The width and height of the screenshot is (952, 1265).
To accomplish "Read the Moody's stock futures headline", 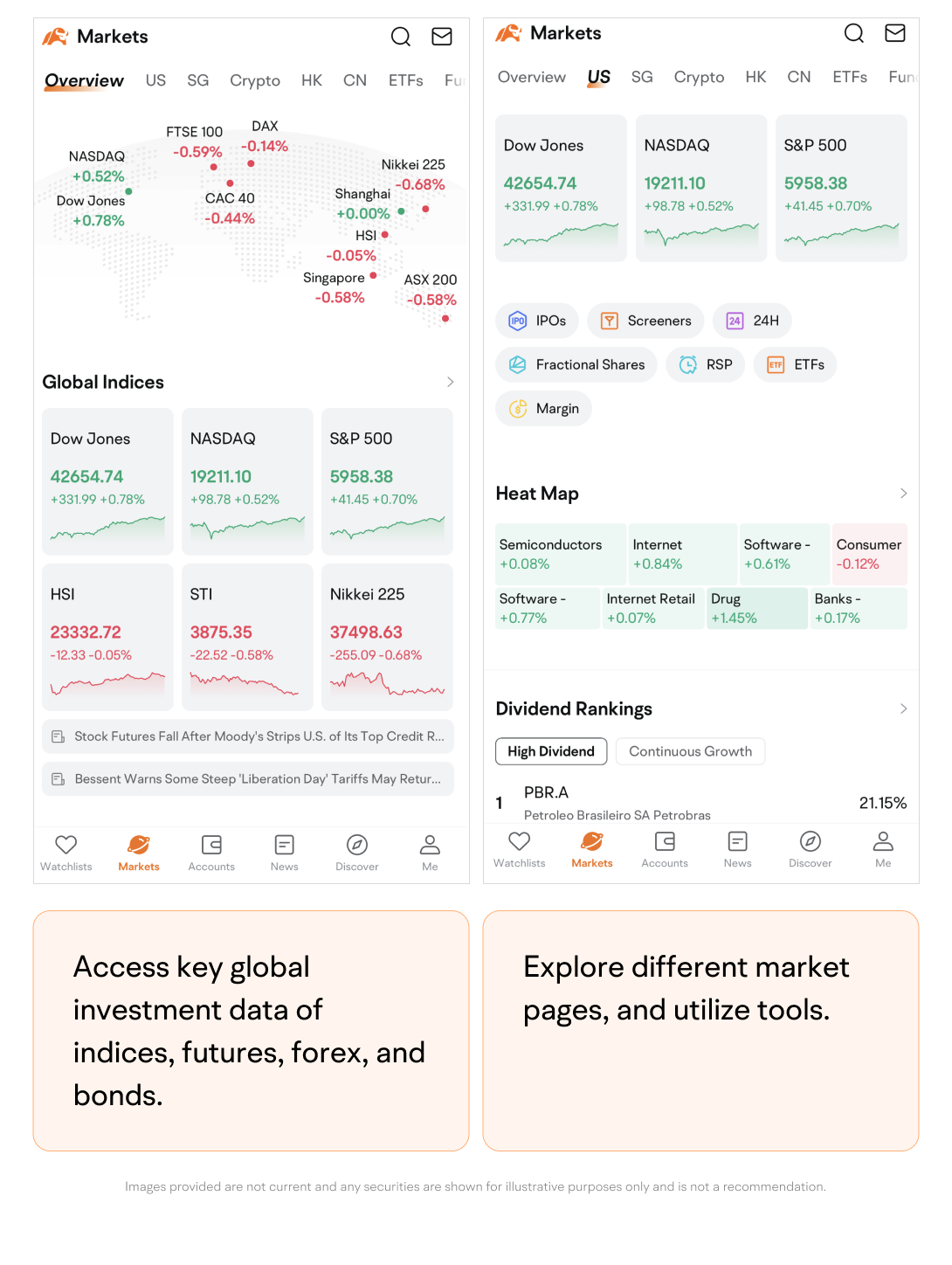I will [248, 736].
